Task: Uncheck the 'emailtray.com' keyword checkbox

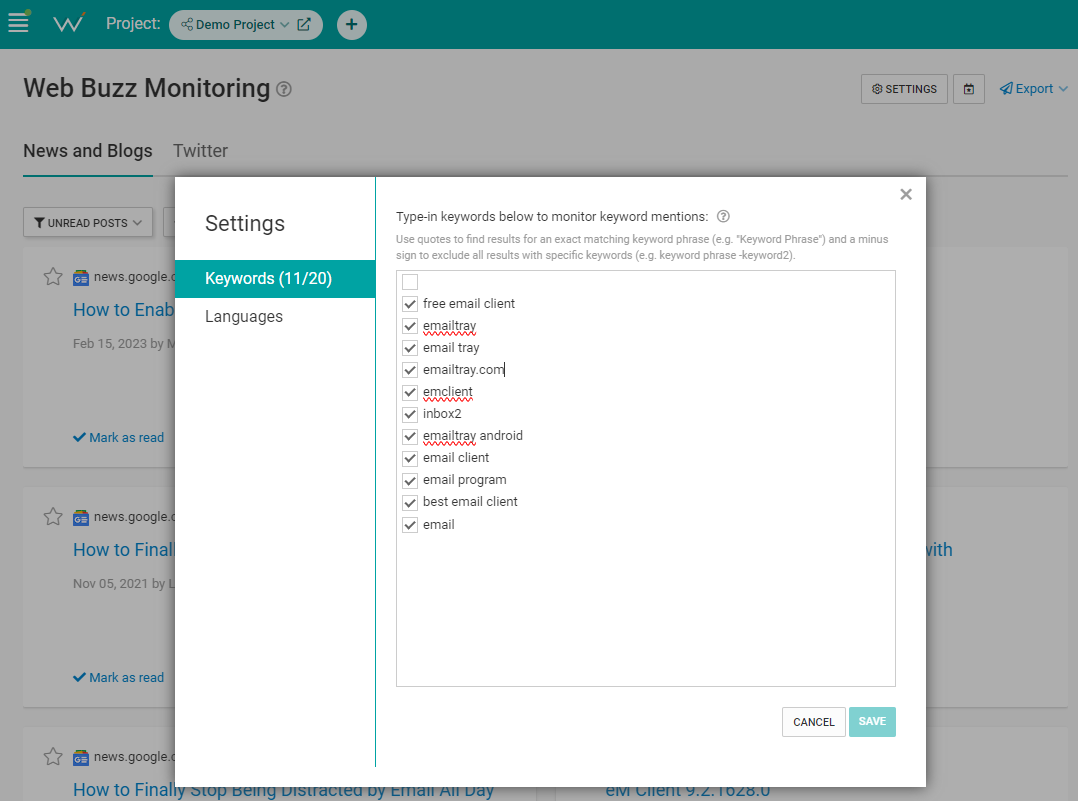Action: (x=410, y=370)
